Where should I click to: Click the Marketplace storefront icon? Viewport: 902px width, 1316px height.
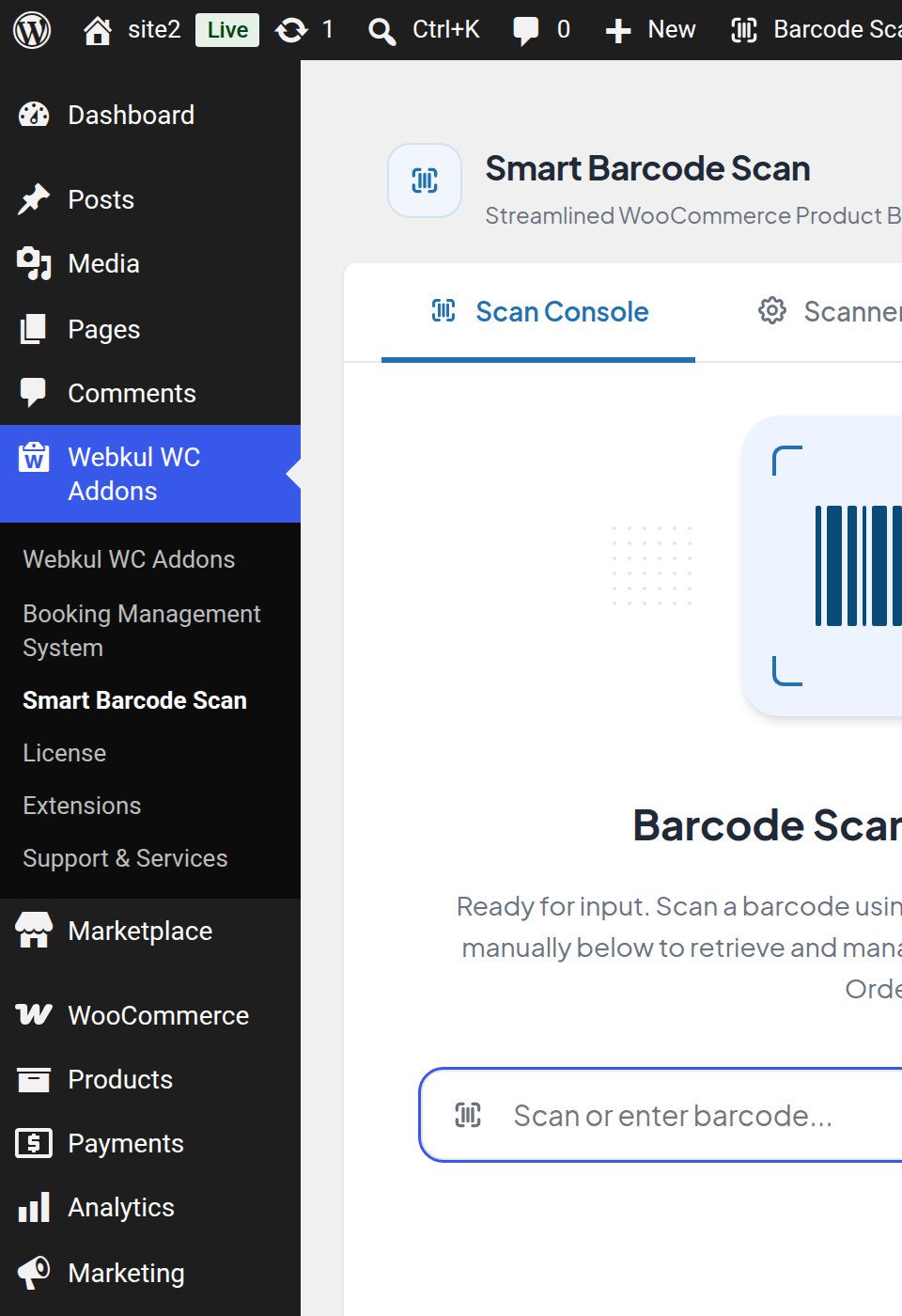point(34,931)
